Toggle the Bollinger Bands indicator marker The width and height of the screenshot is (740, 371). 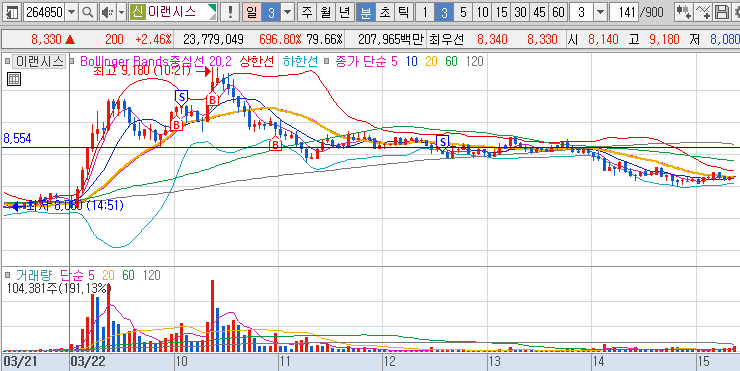click(72, 61)
